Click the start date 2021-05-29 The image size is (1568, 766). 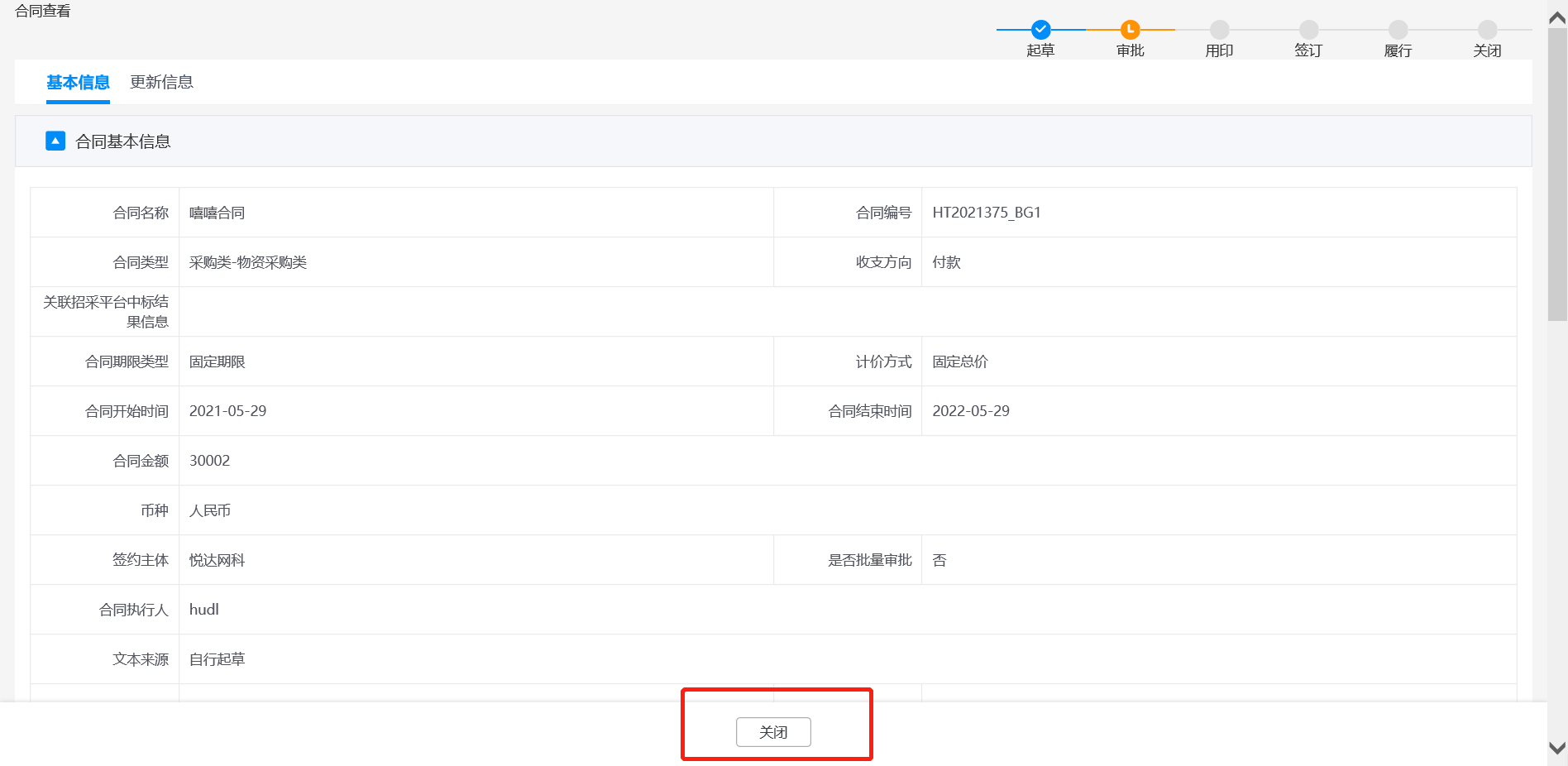[227, 411]
